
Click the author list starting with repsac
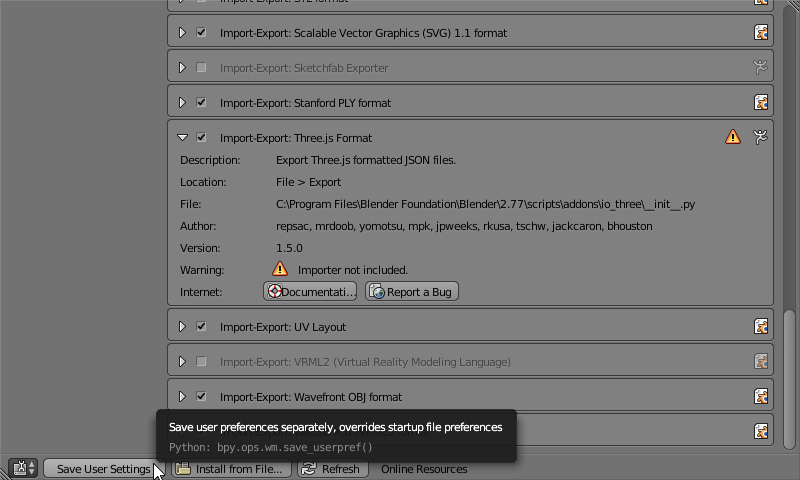pos(464,226)
